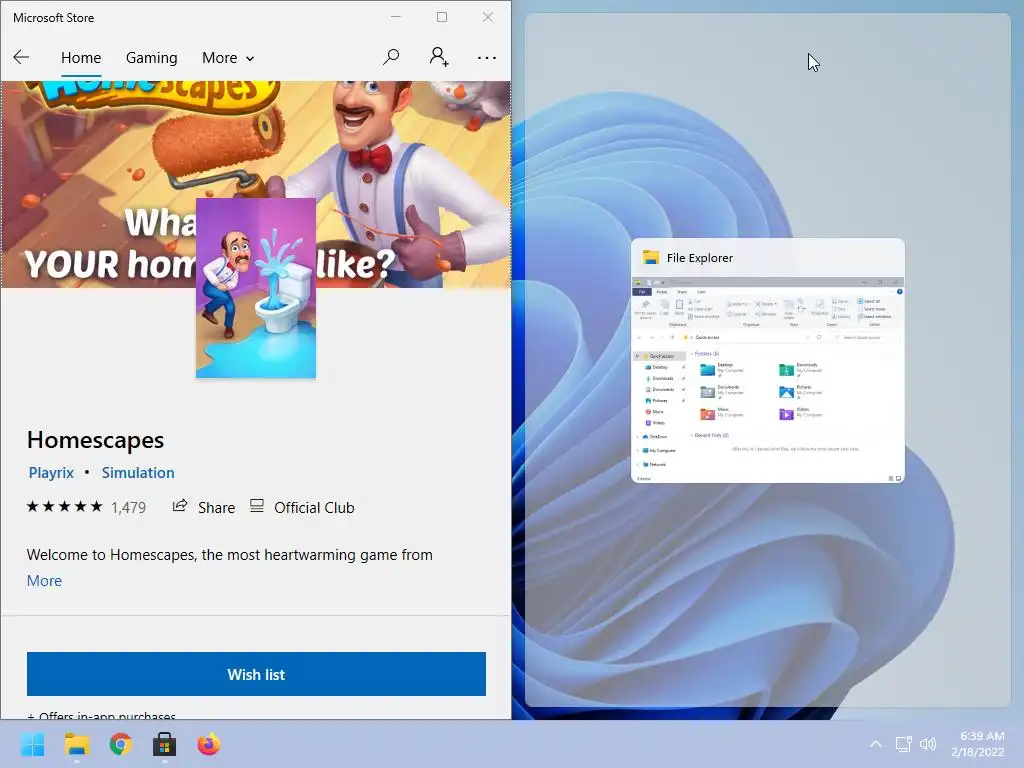Expand description with More link

(44, 581)
